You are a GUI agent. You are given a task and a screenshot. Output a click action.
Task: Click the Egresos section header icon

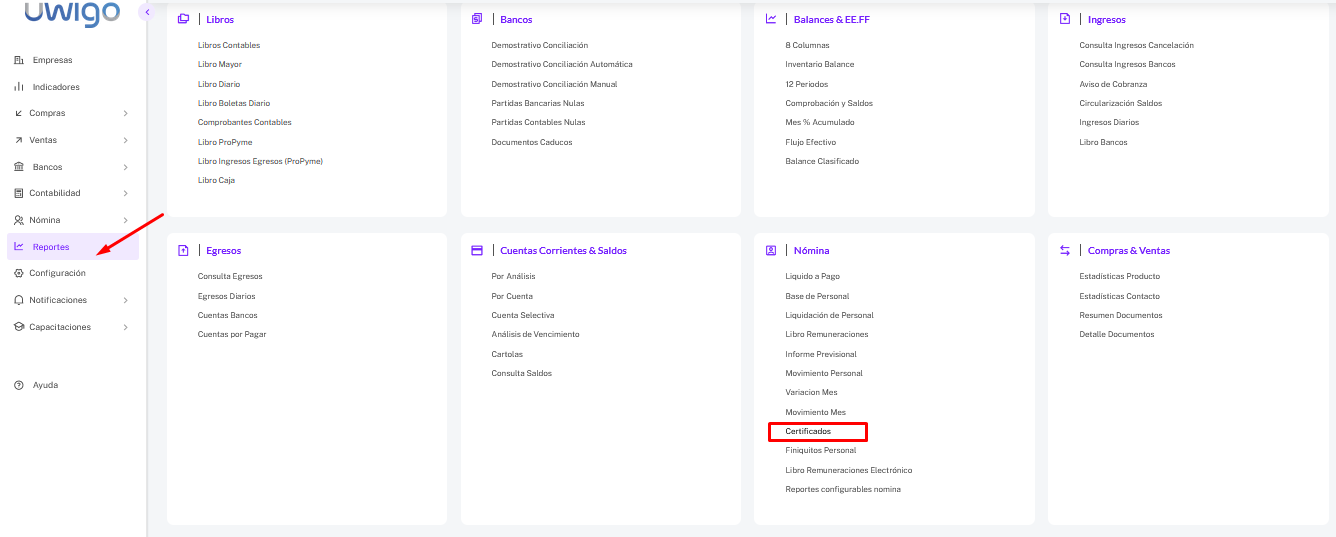click(x=183, y=250)
